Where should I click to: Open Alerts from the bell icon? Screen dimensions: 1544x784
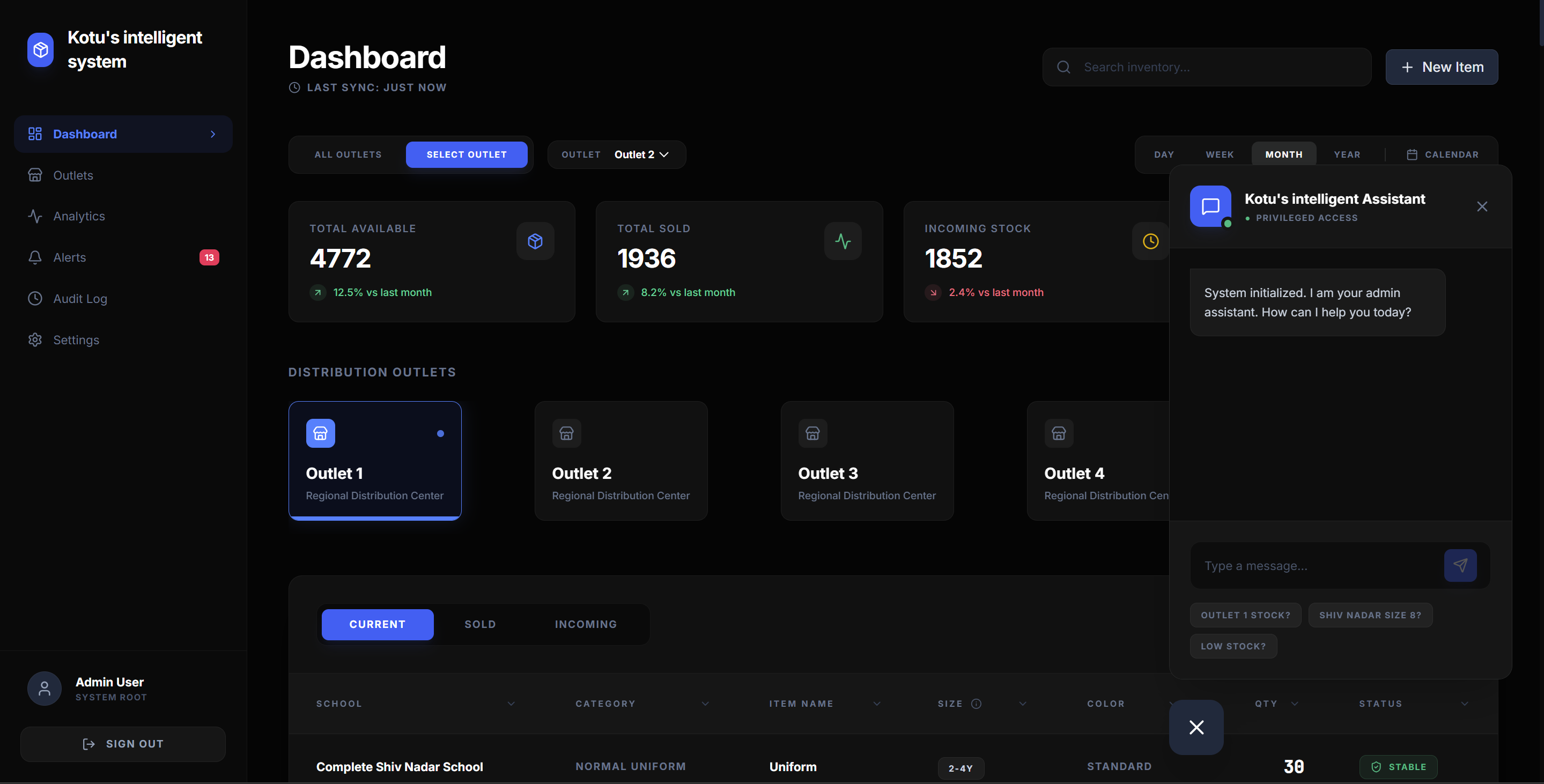pos(35,257)
